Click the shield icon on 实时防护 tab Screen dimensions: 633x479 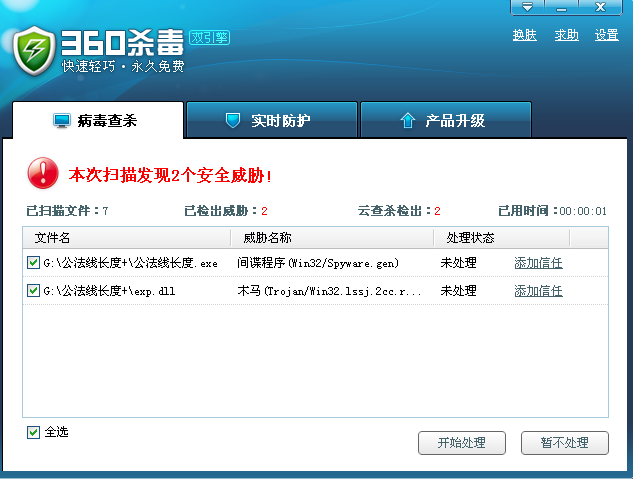(x=233, y=120)
